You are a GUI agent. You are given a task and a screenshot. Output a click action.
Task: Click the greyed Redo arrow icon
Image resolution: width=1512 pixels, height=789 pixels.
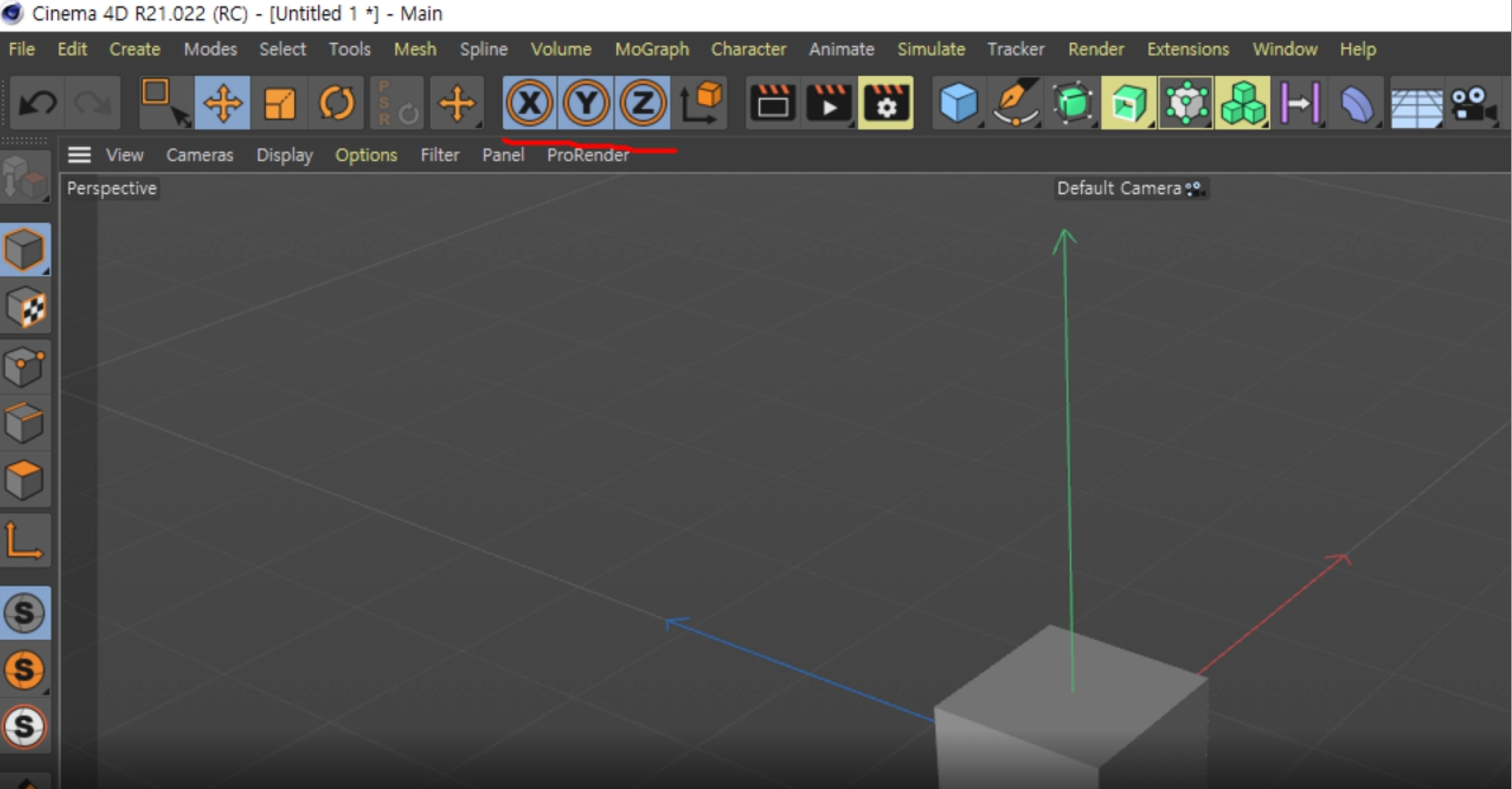93,102
